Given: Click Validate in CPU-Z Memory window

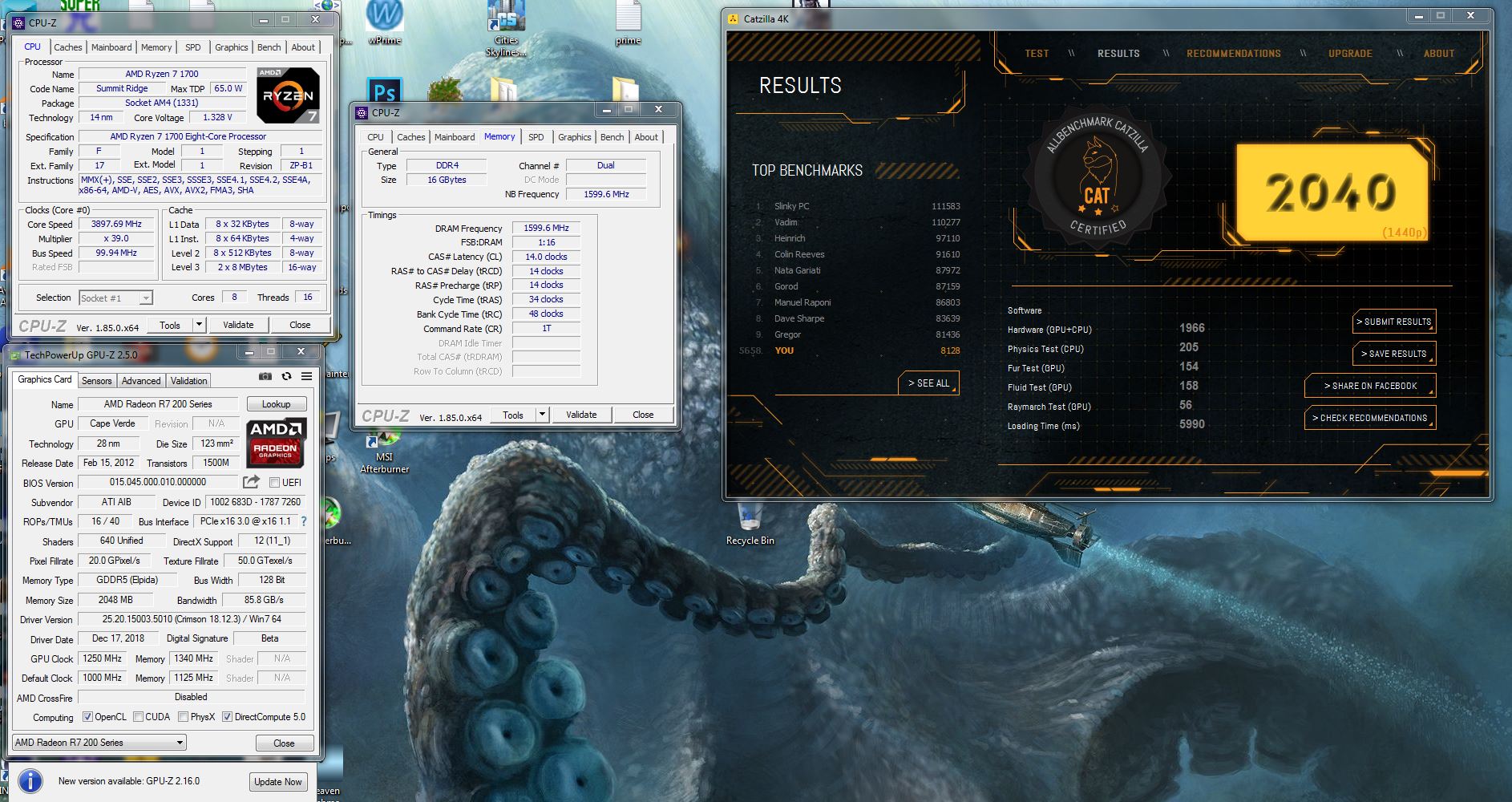Looking at the screenshot, I should pos(581,415).
